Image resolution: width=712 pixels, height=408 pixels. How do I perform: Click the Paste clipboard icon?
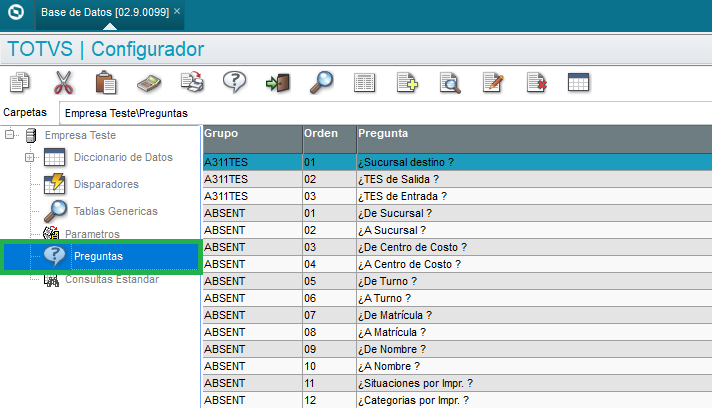point(106,83)
